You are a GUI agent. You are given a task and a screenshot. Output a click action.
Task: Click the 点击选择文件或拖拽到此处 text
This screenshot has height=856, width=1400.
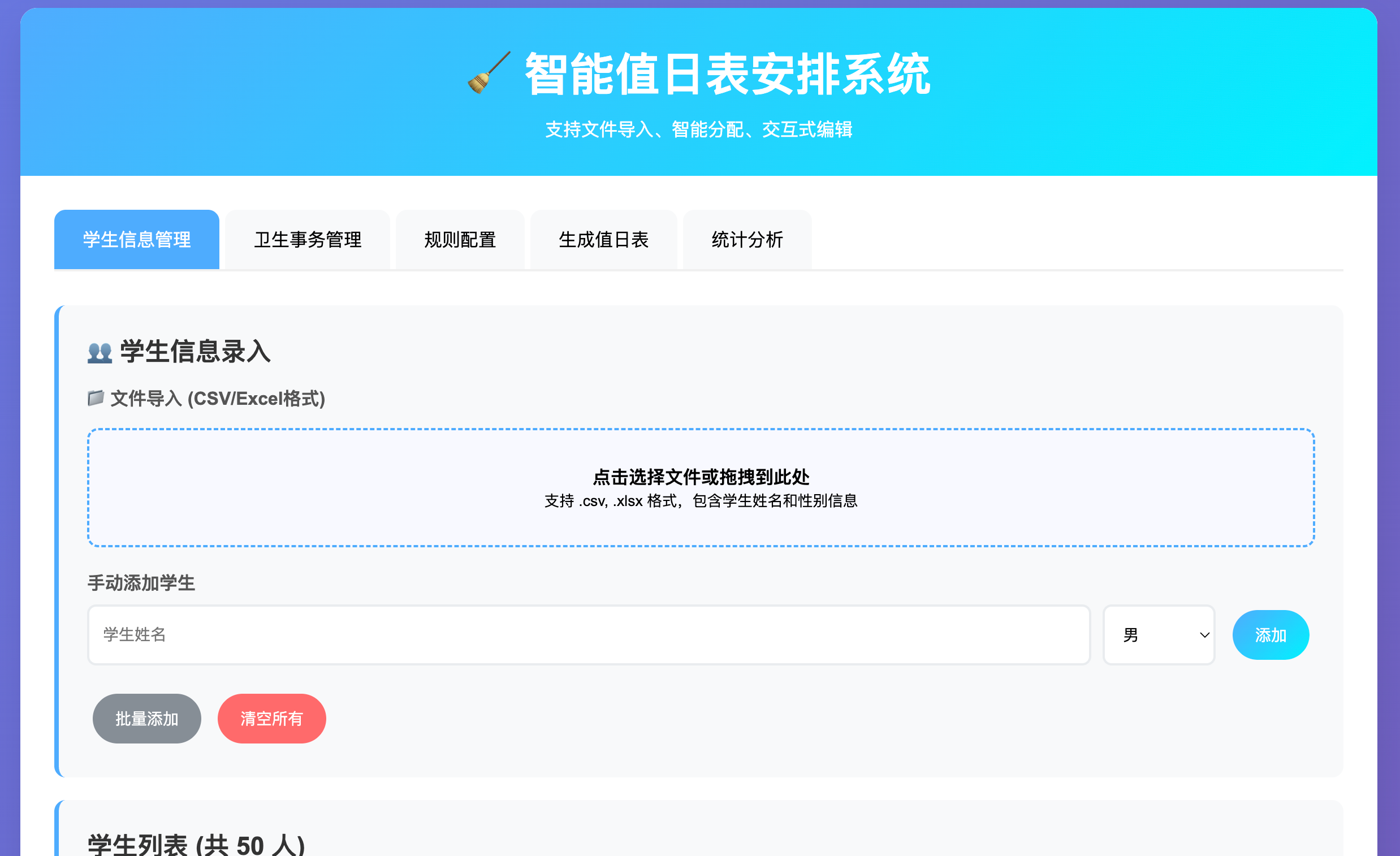(x=700, y=477)
